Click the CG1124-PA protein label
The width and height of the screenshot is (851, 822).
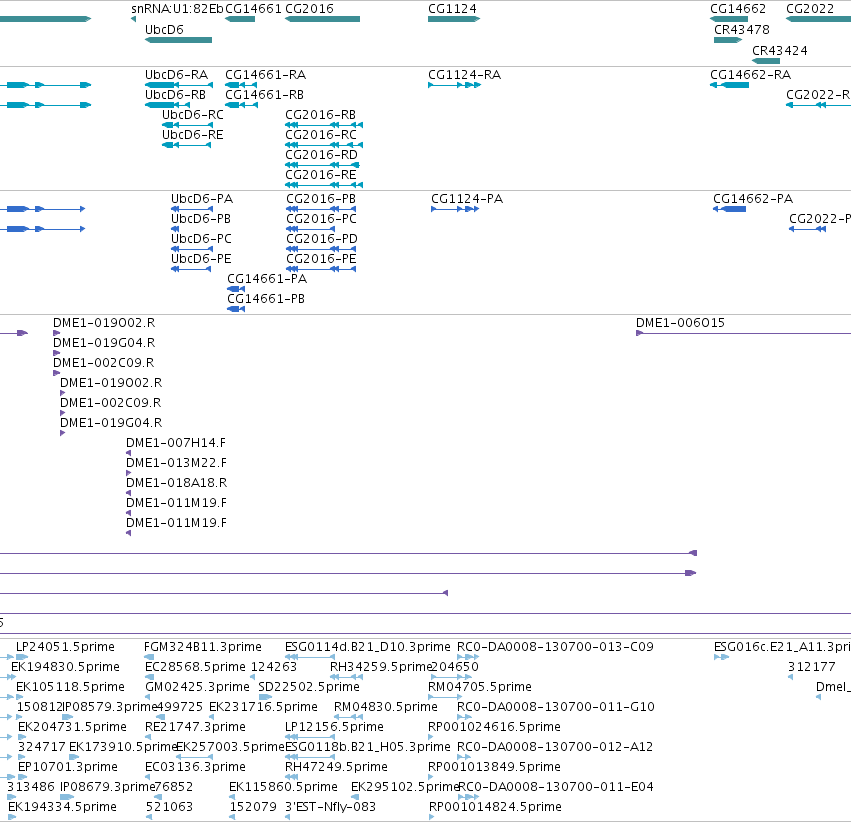point(467,199)
